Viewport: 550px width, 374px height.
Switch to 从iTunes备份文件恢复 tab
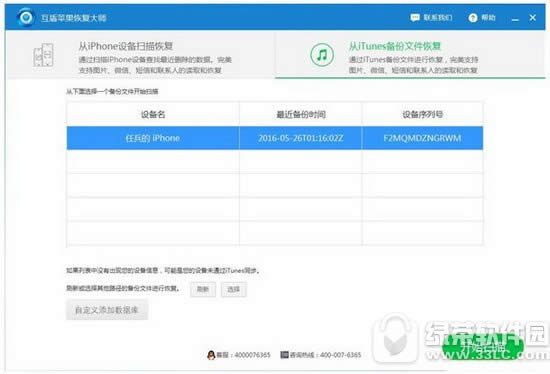pyautogui.click(x=410, y=55)
